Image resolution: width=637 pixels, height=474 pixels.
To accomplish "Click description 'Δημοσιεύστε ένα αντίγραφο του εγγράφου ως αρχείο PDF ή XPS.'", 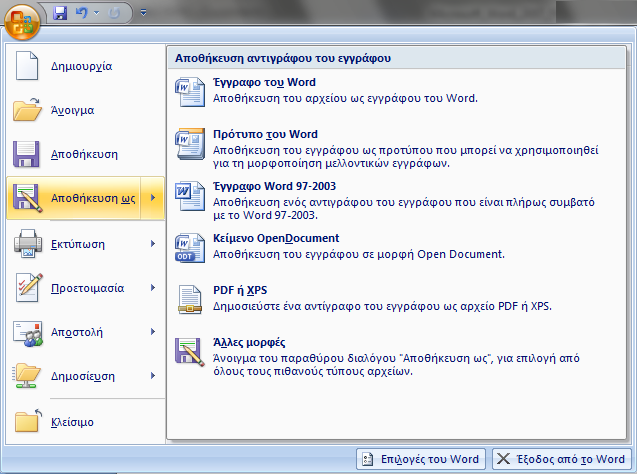I will (382, 306).
